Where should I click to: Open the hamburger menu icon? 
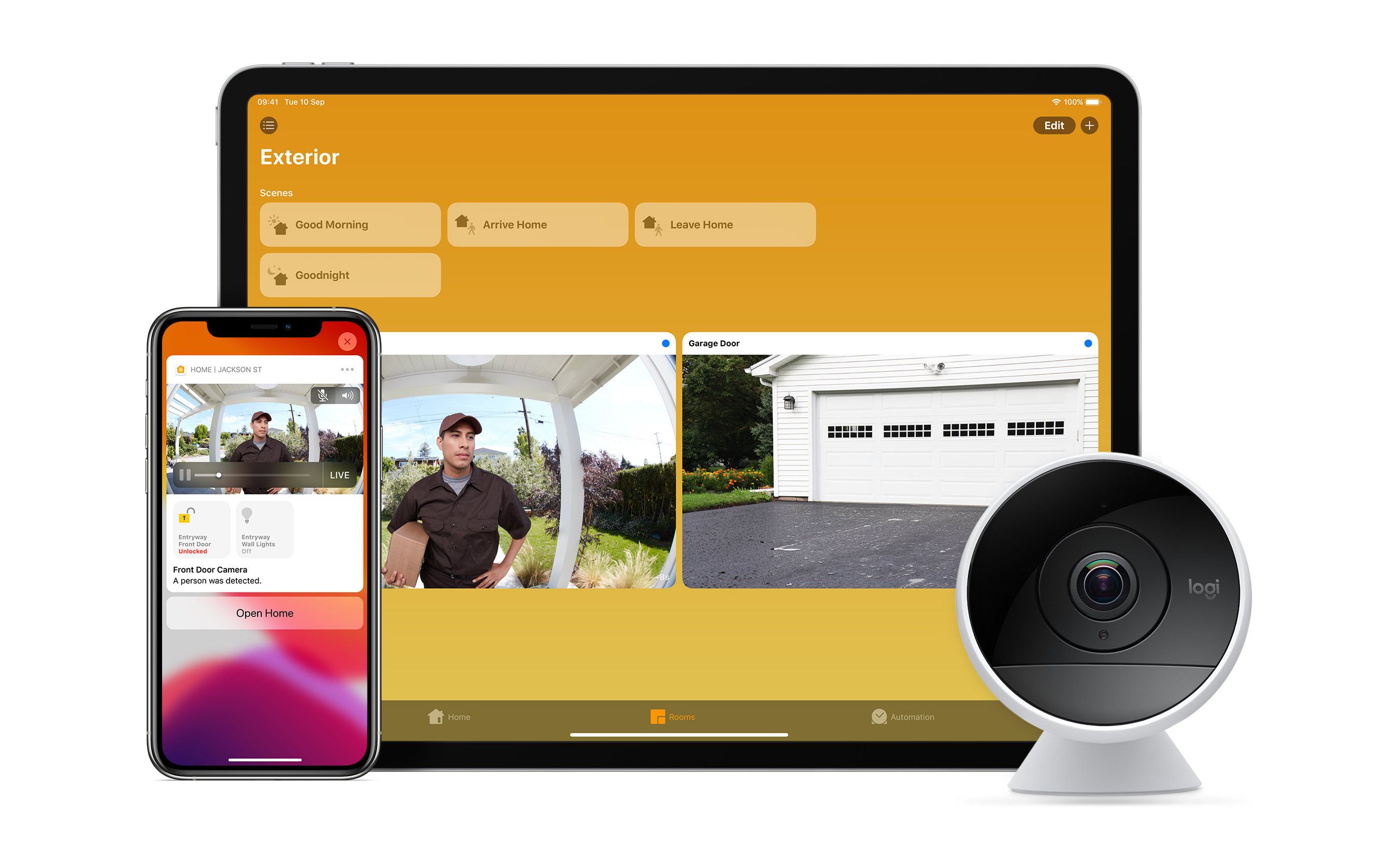click(270, 124)
